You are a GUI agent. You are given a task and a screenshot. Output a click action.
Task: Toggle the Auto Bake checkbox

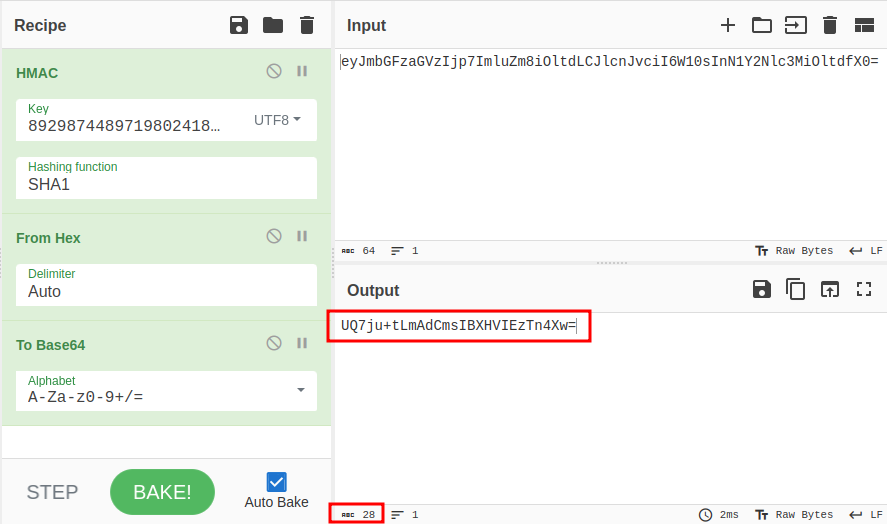click(277, 482)
